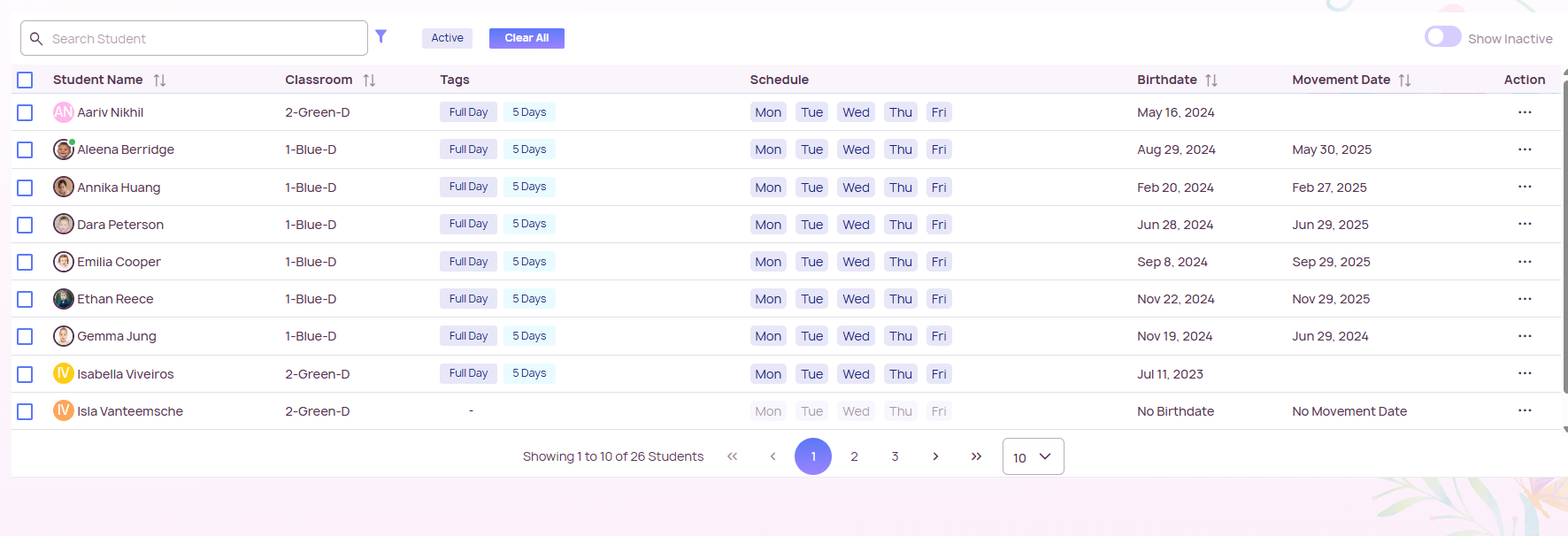1568x536 pixels.
Task: Click the Active filter chip
Action: click(x=447, y=38)
